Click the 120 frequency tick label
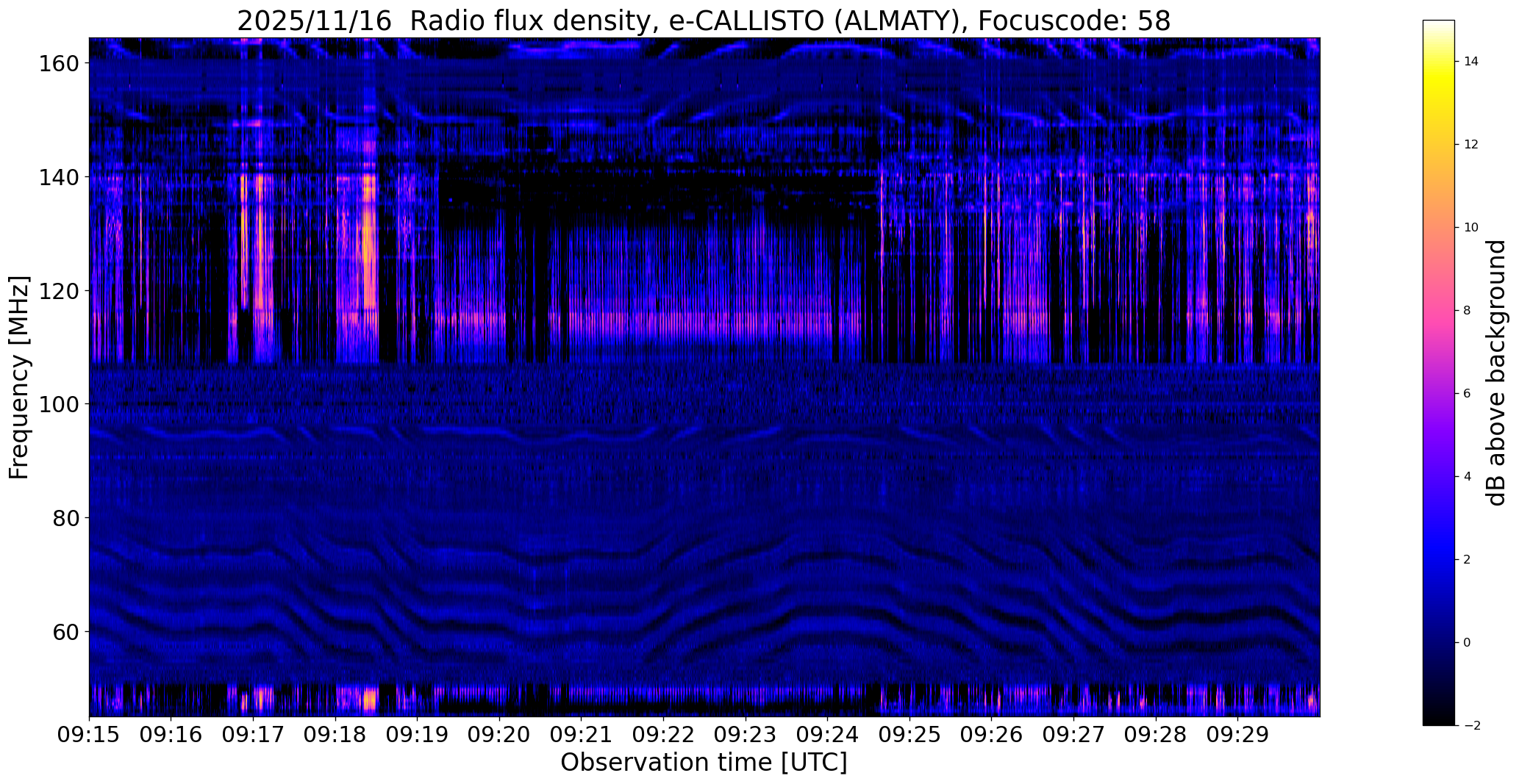The width and height of the screenshot is (1519, 784). 59,291
